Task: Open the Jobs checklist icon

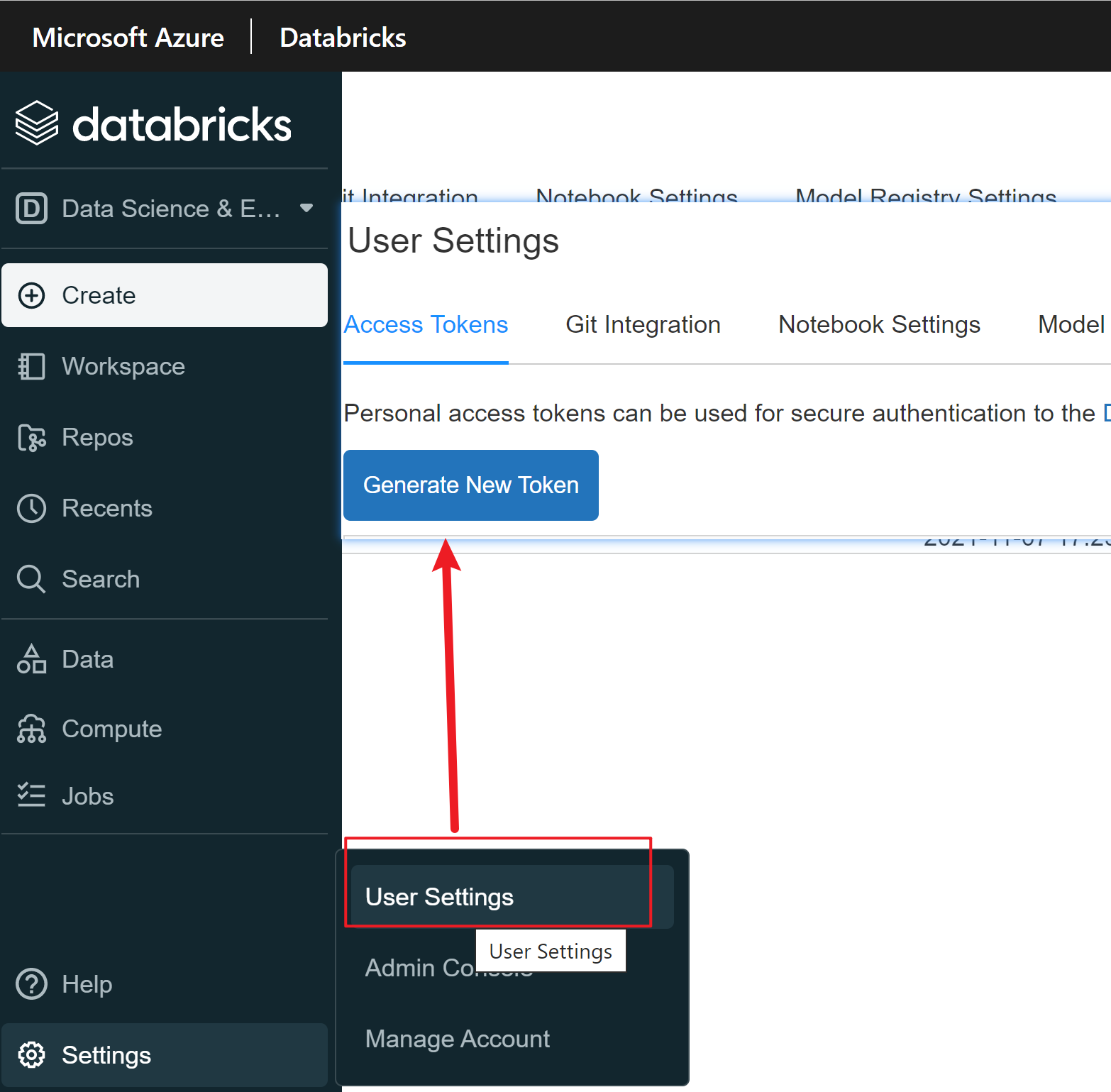Action: (31, 795)
